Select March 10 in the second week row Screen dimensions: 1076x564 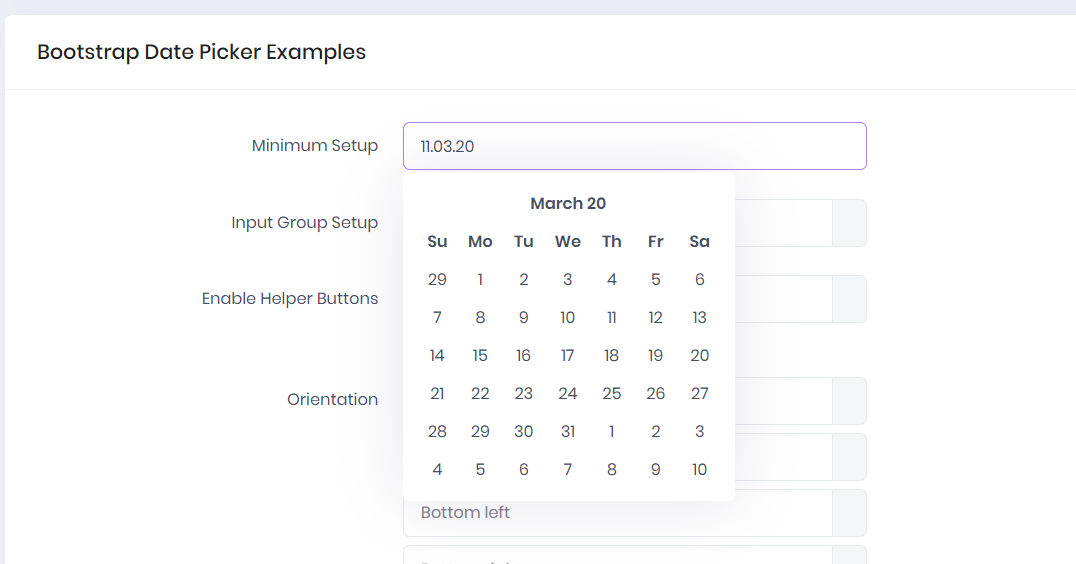568,318
